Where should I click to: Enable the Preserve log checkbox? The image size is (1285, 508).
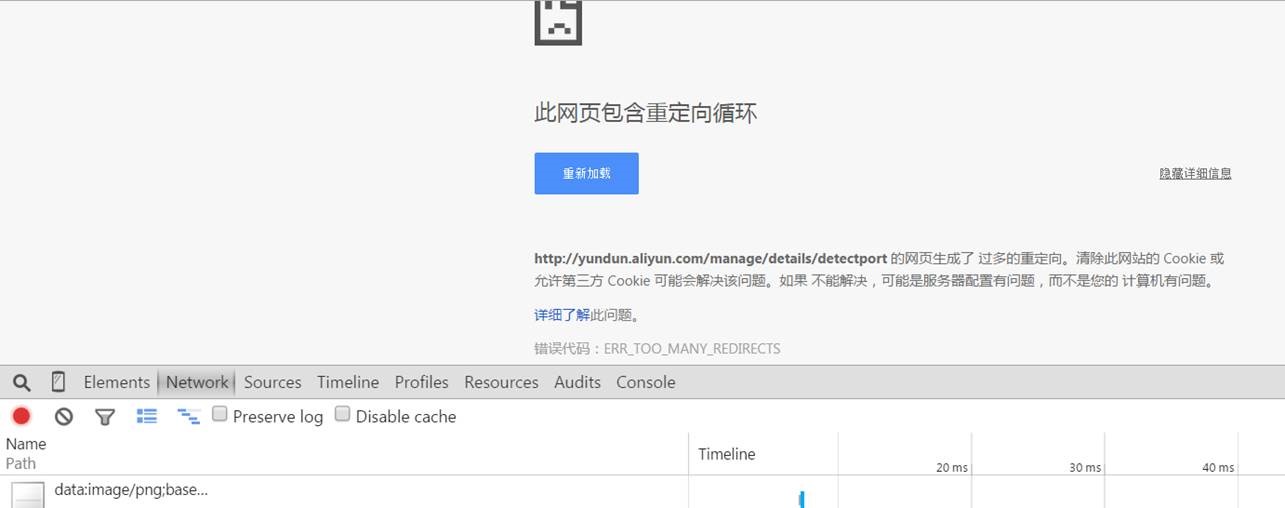[x=220, y=415]
